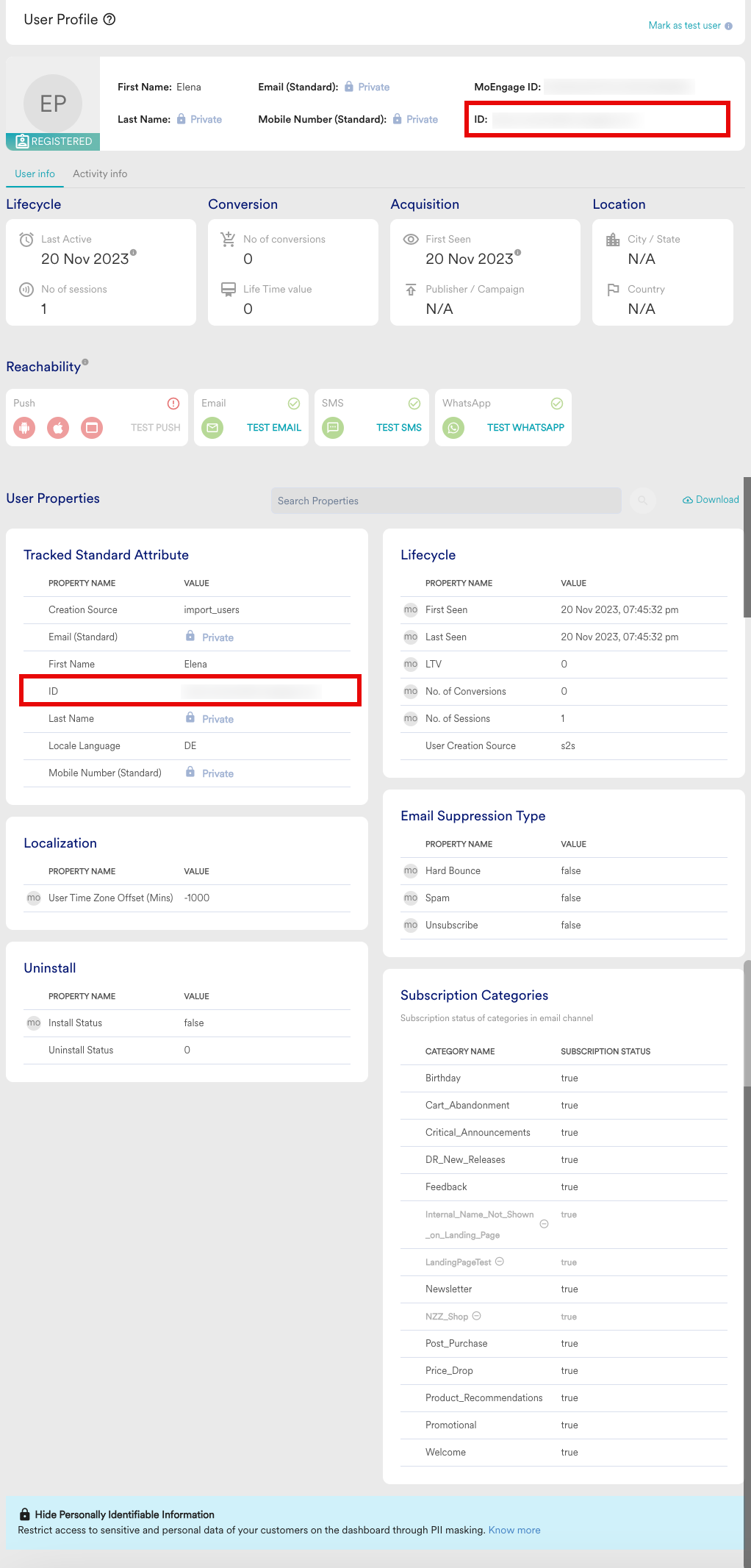Click the TEST WHATSAPP button
The image size is (751, 1568).
(x=525, y=428)
